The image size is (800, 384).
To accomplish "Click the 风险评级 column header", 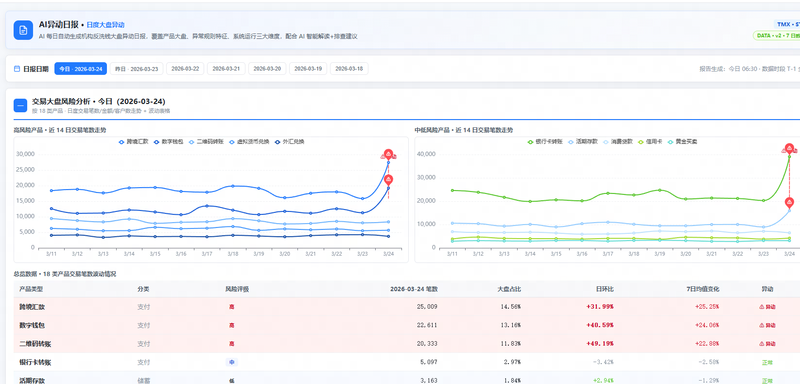I will click(x=237, y=289).
